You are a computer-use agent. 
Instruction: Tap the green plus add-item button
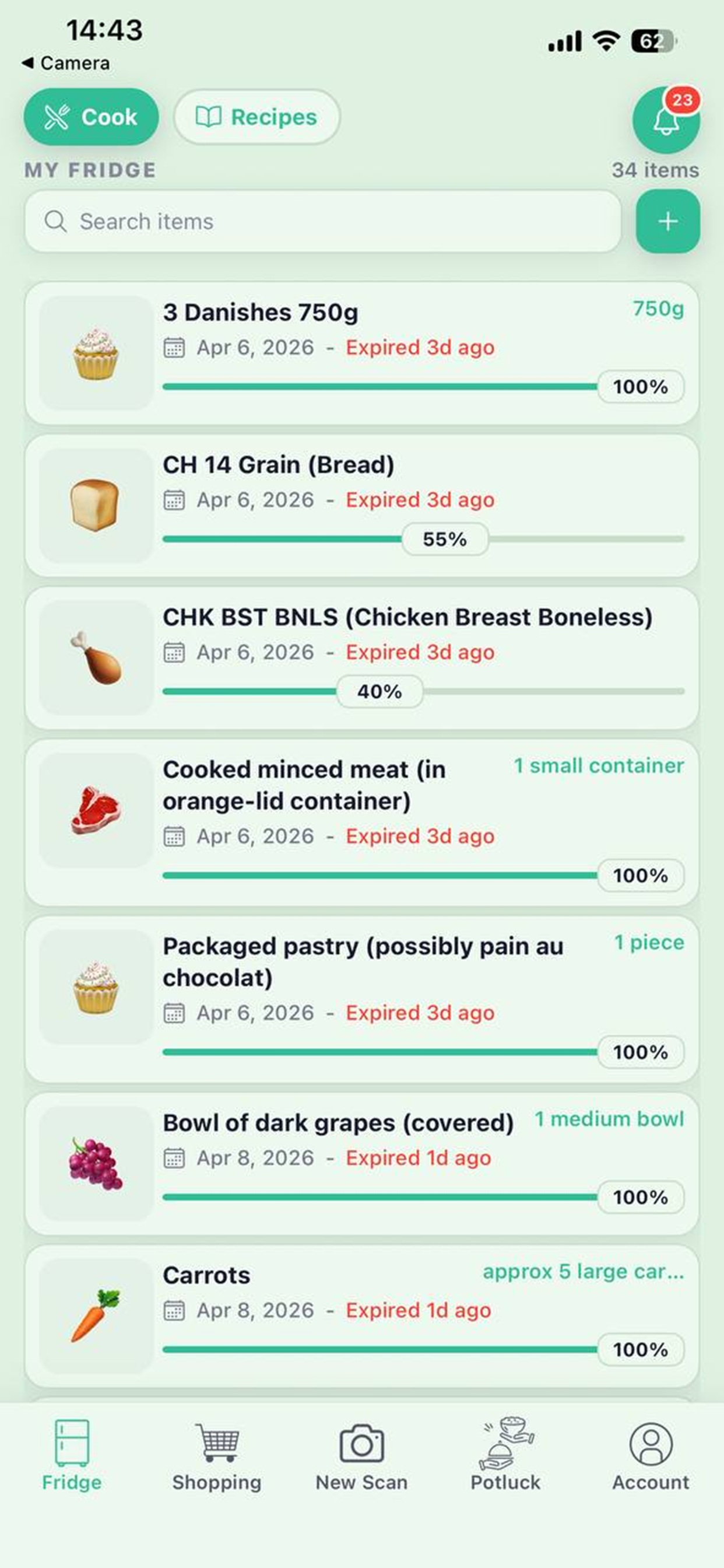[x=667, y=221]
